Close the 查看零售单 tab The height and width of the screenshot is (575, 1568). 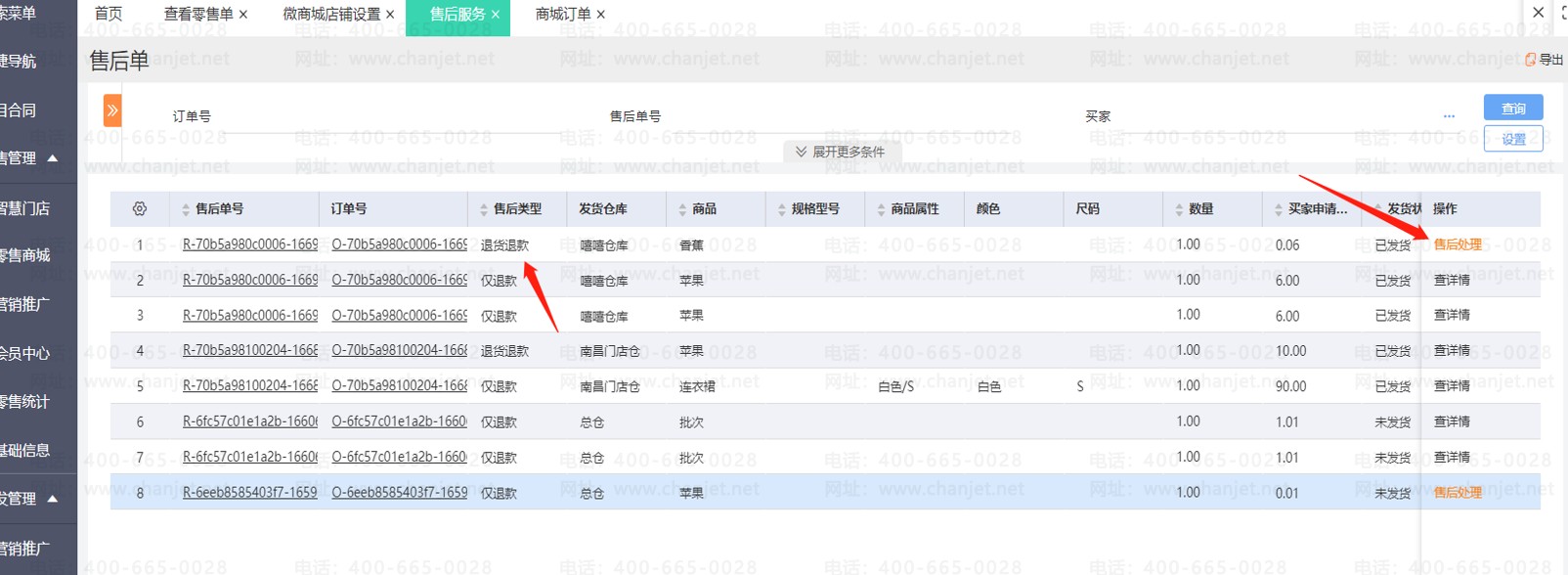pyautogui.click(x=243, y=15)
